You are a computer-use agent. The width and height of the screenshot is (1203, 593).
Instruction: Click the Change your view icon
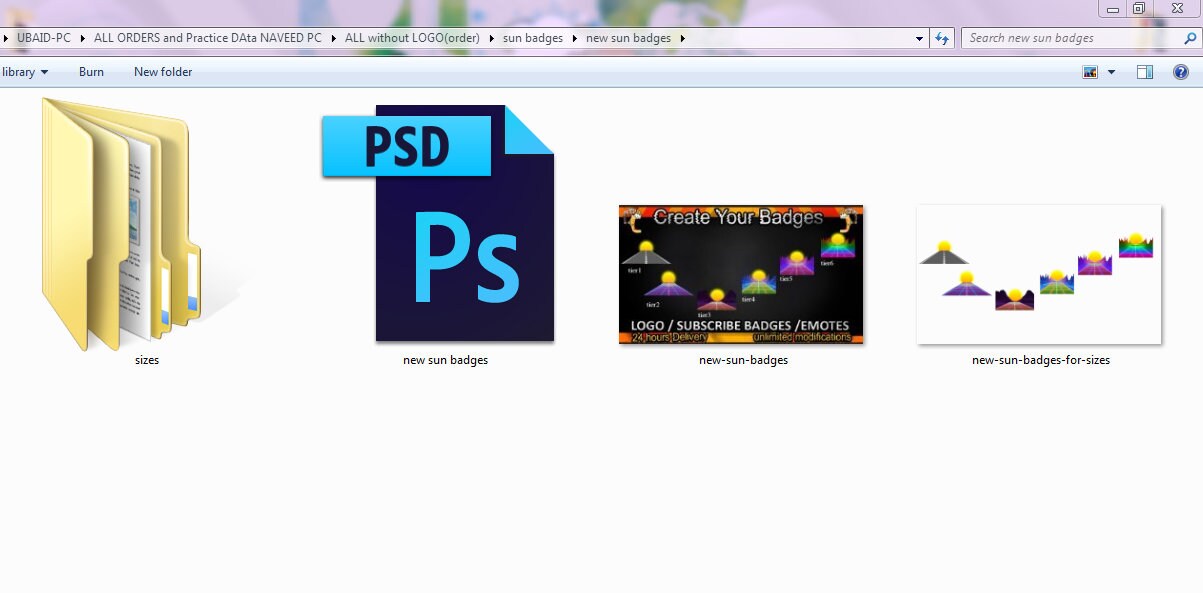click(x=1090, y=71)
